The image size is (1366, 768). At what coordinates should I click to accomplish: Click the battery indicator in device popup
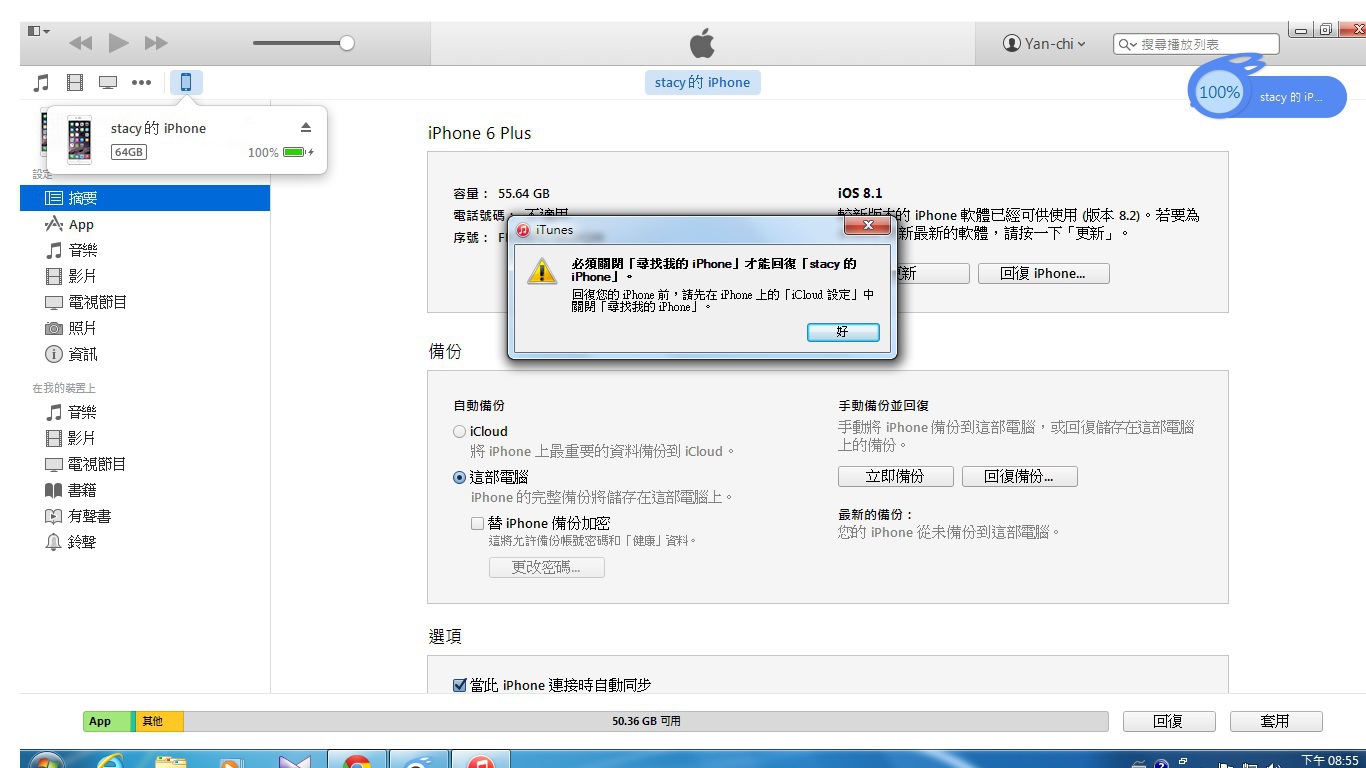pos(297,152)
